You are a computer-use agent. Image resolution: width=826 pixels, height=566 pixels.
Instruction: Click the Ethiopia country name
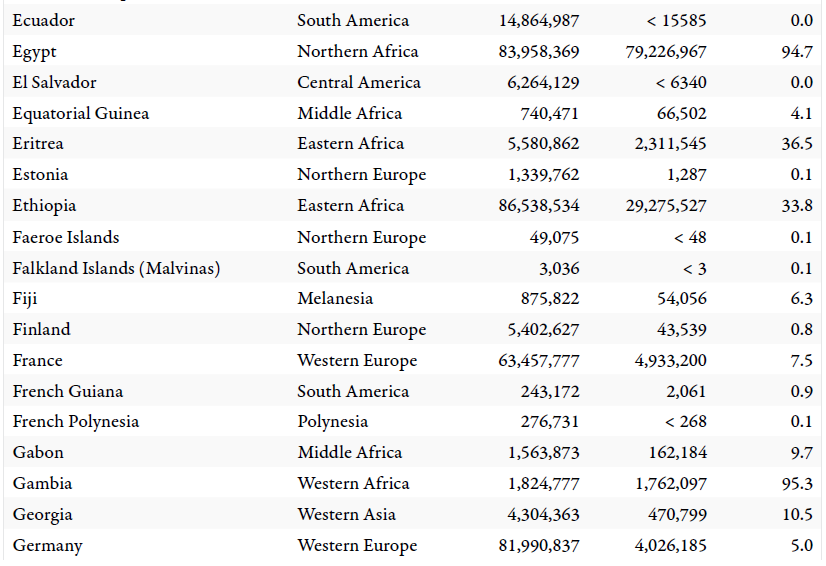click(45, 205)
